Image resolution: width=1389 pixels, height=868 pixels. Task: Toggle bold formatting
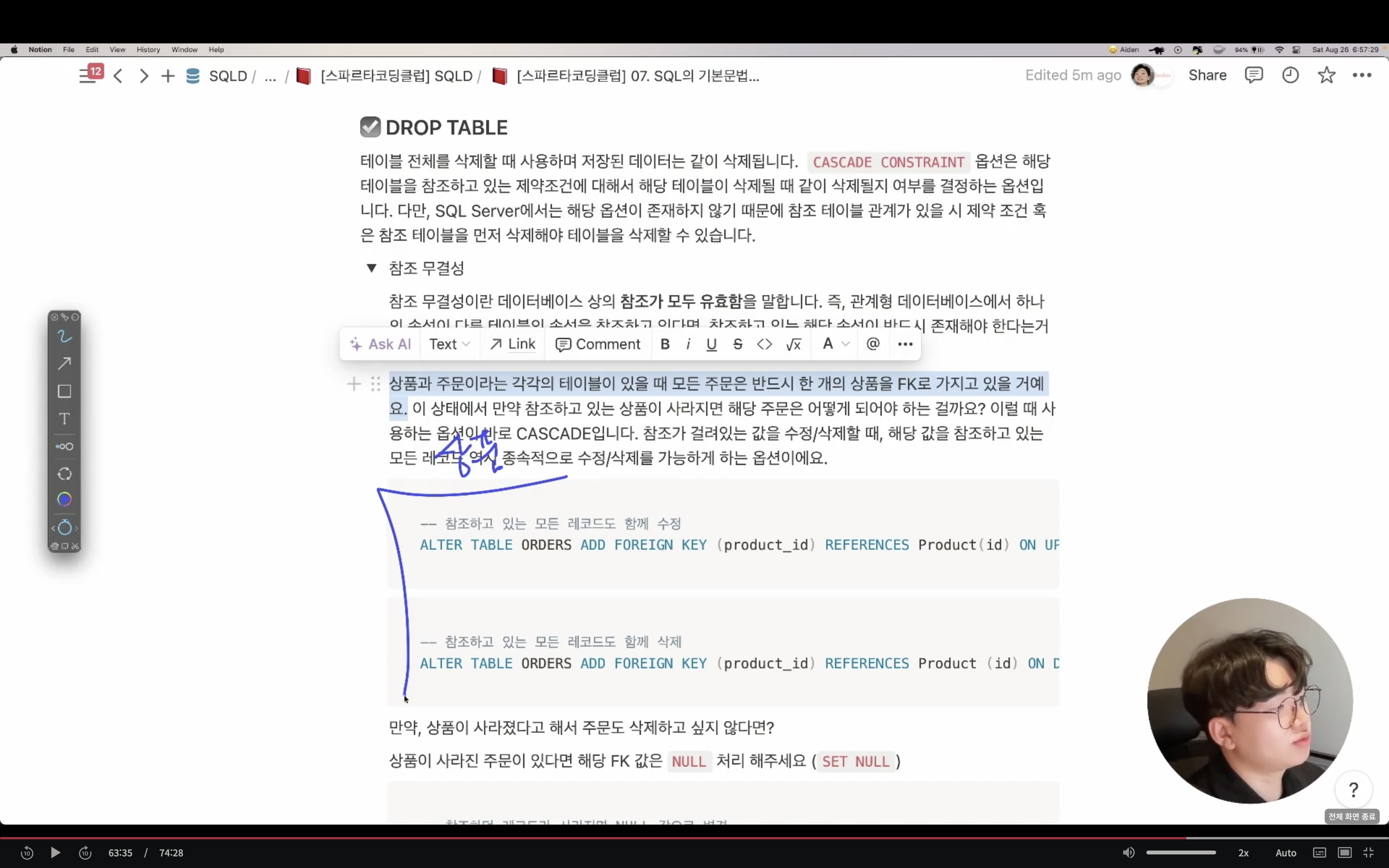[x=665, y=344]
